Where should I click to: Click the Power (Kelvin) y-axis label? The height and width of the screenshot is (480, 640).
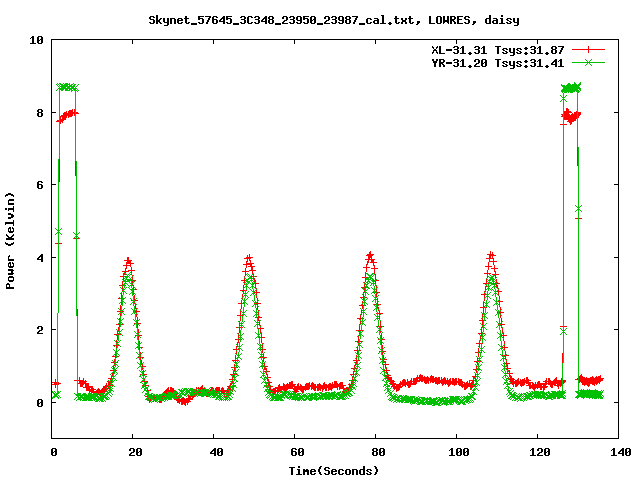(x=10, y=241)
